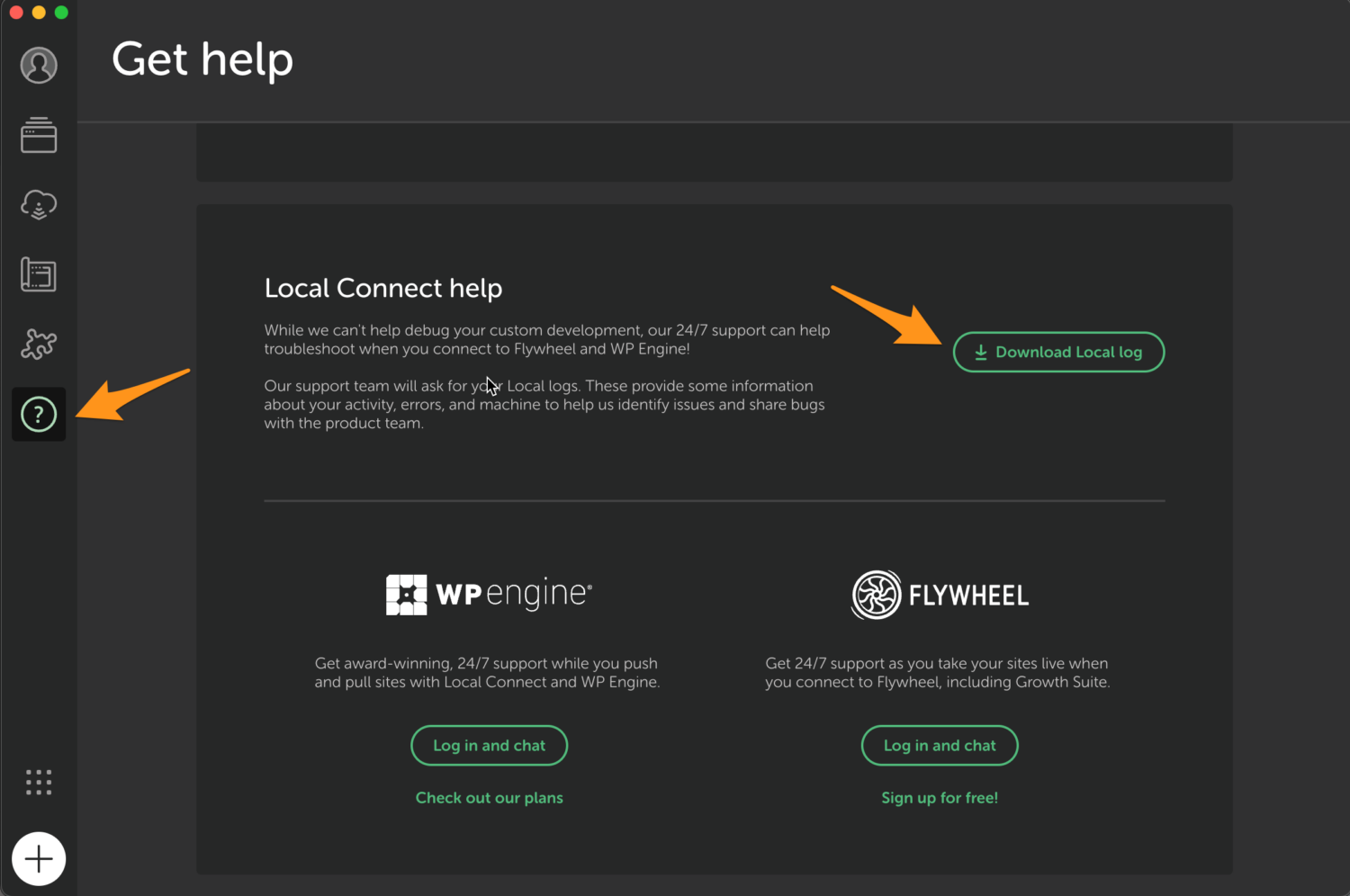Image resolution: width=1350 pixels, height=896 pixels.
Task: Open the apps grid dots icon
Action: (38, 782)
